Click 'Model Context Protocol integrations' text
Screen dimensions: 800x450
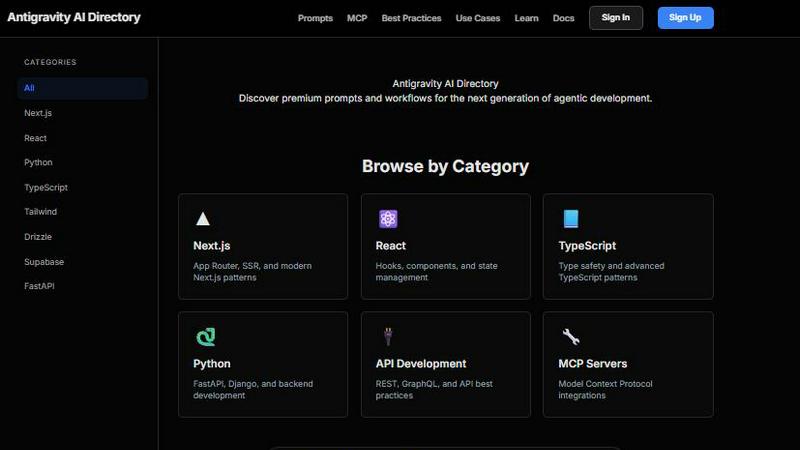[x=605, y=389]
